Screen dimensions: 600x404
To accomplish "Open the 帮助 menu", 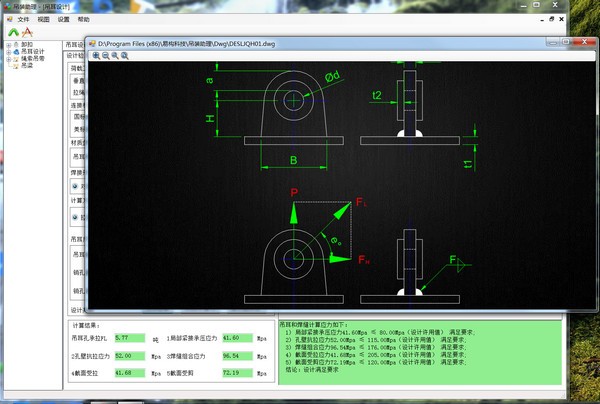I will 83,19.
